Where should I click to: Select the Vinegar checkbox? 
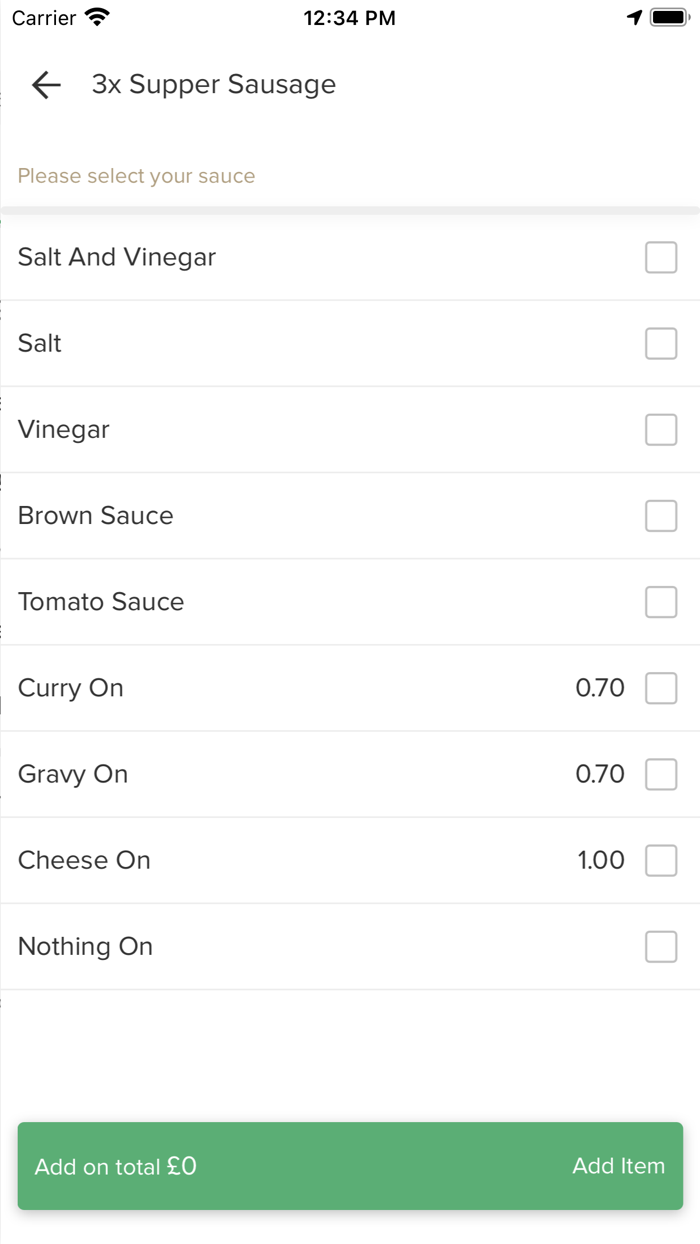[x=661, y=430]
